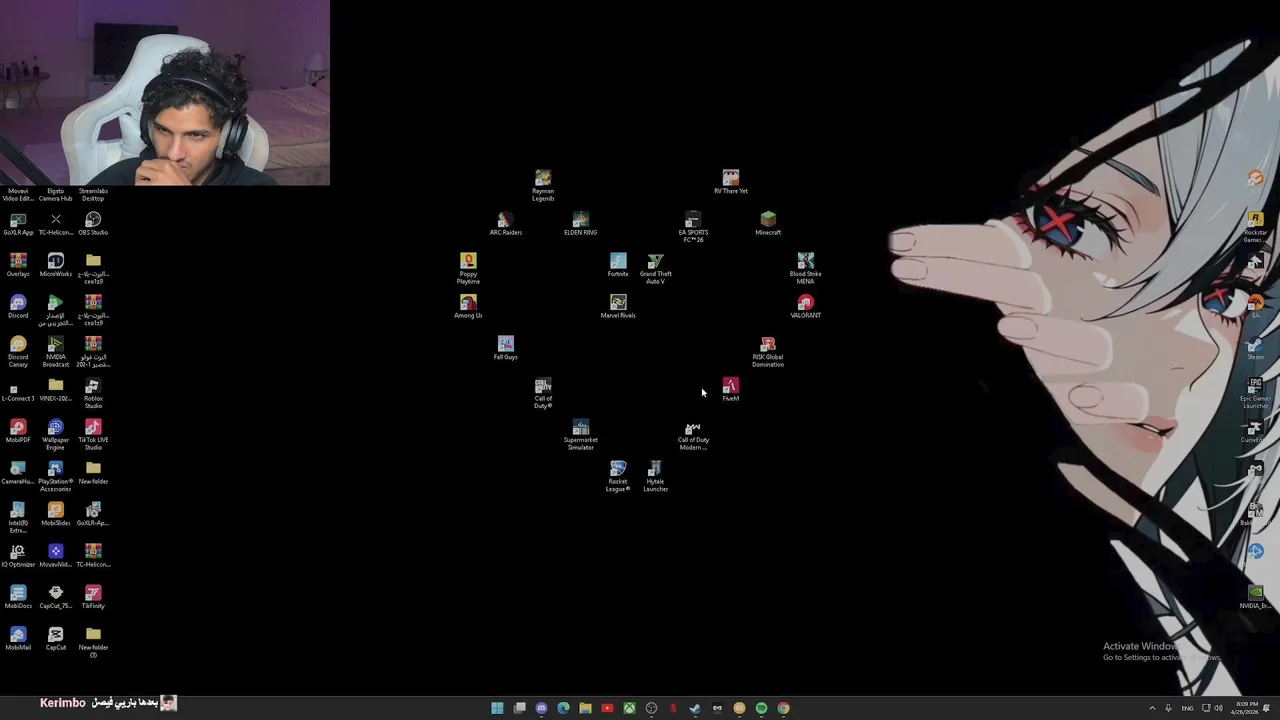
Task: Launch ARC Raiders from the desktop
Action: click(506, 223)
